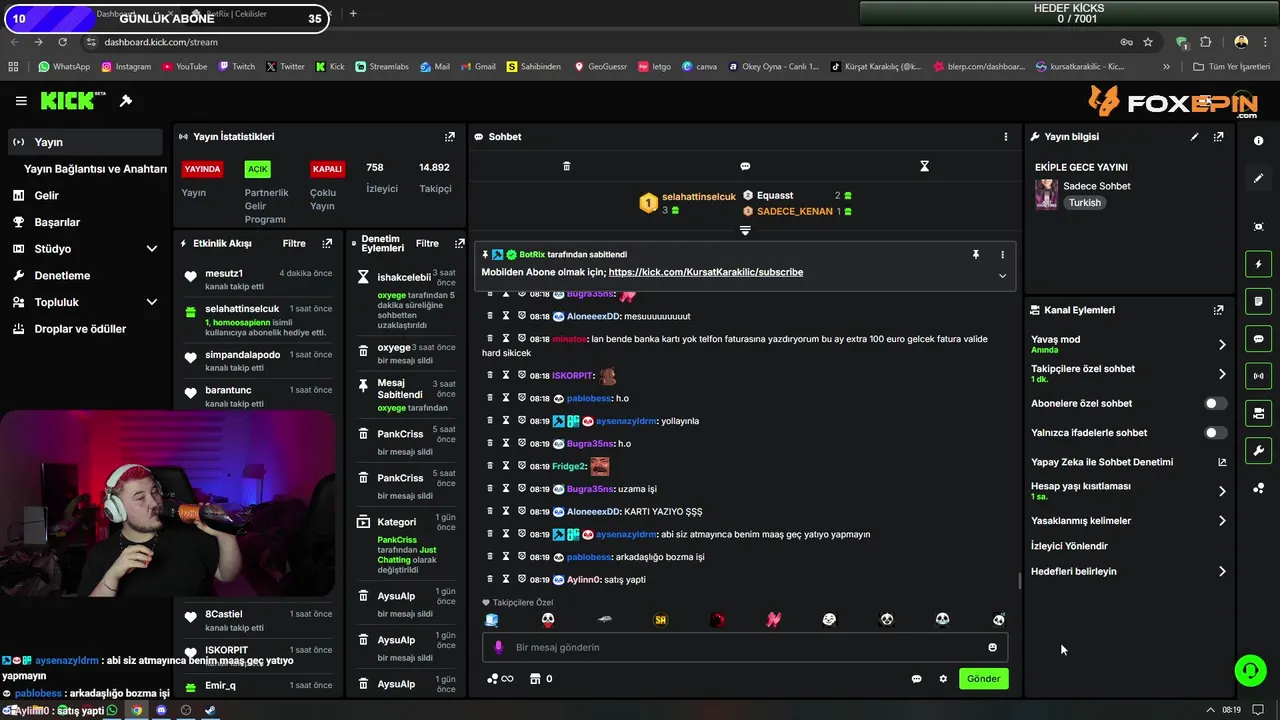
Task: Click the chat bubble icon in right sidebar
Action: click(1258, 339)
